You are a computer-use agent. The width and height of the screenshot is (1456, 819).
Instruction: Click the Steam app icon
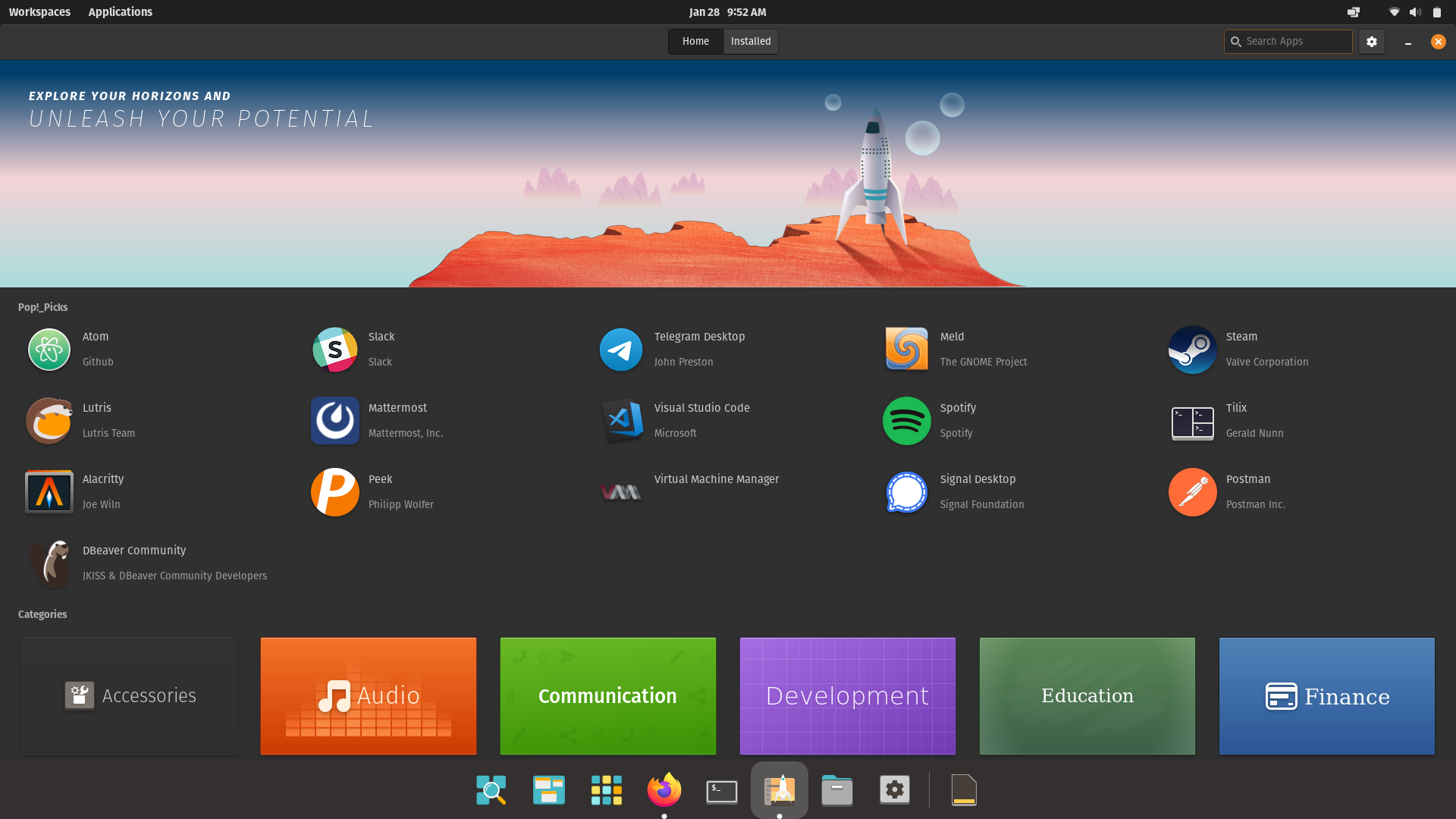(1193, 350)
